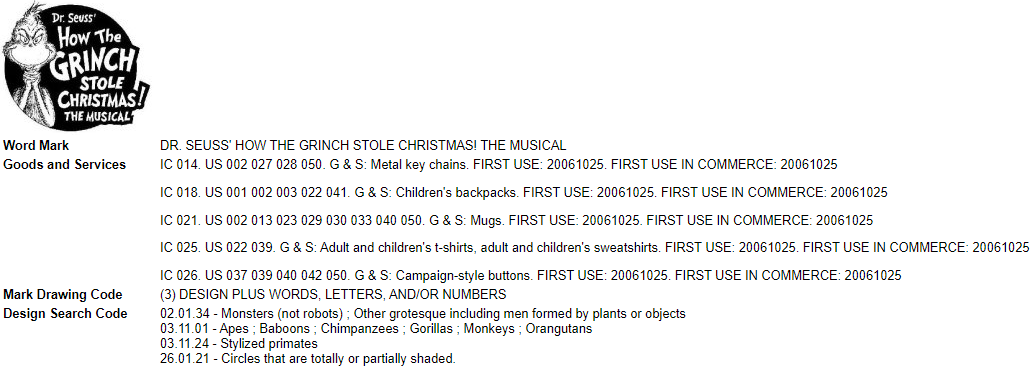Viewport: 1034px width, 367px height.
Task: Click the IC 025 t-shirts and sweatshirts entry
Action: coord(595,248)
